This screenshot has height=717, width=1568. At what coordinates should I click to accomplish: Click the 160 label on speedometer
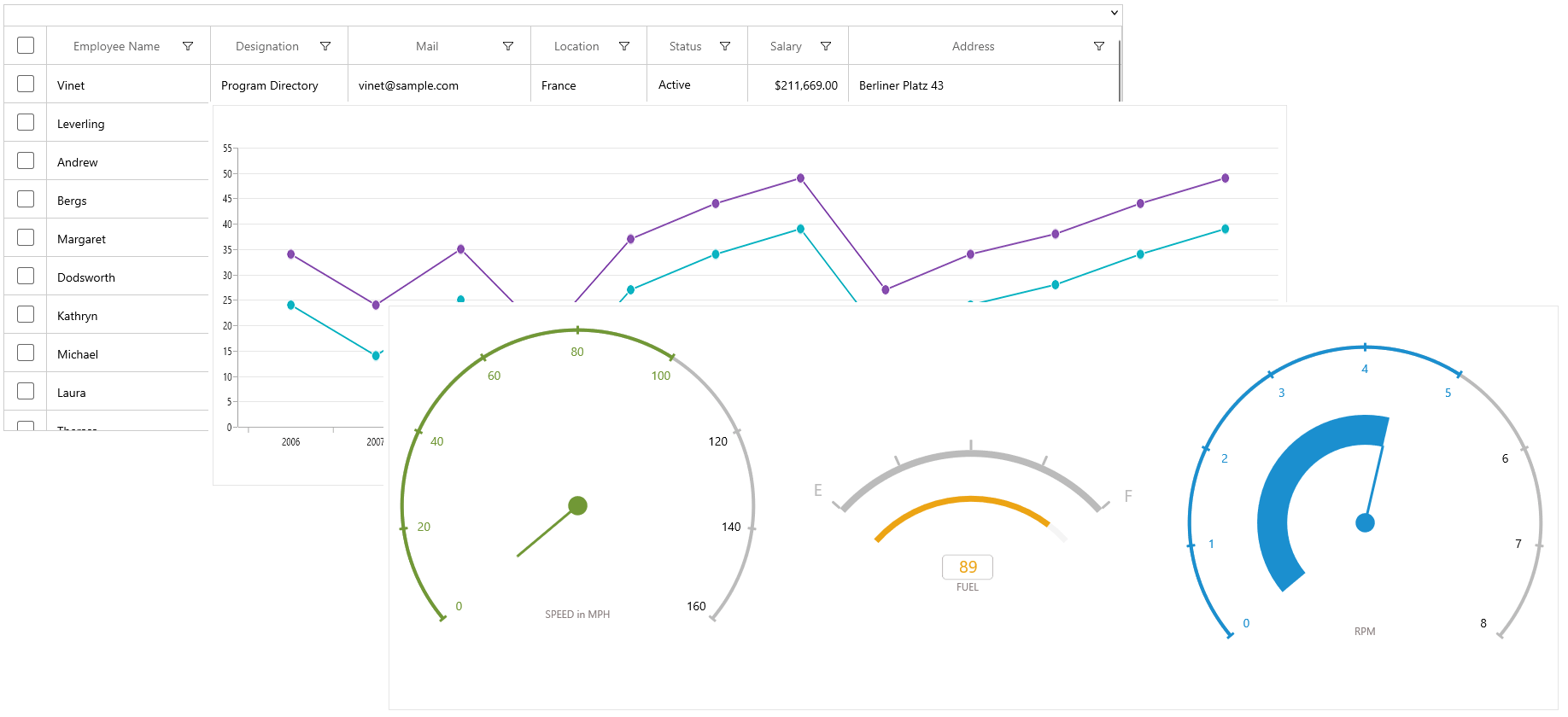(x=696, y=606)
